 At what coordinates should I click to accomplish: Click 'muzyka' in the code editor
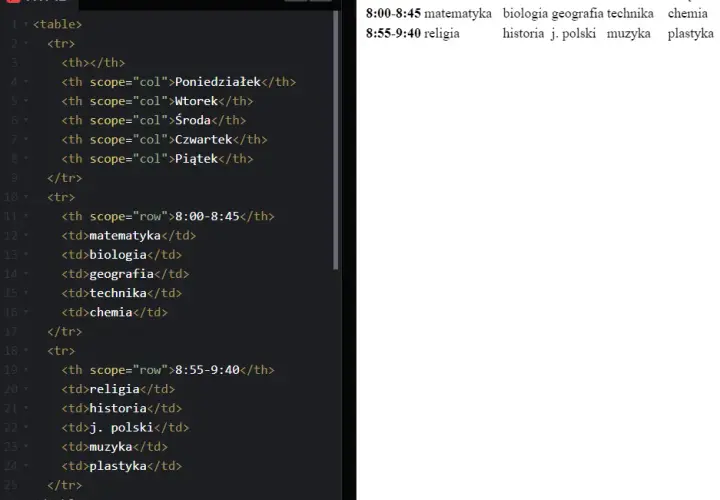111,447
